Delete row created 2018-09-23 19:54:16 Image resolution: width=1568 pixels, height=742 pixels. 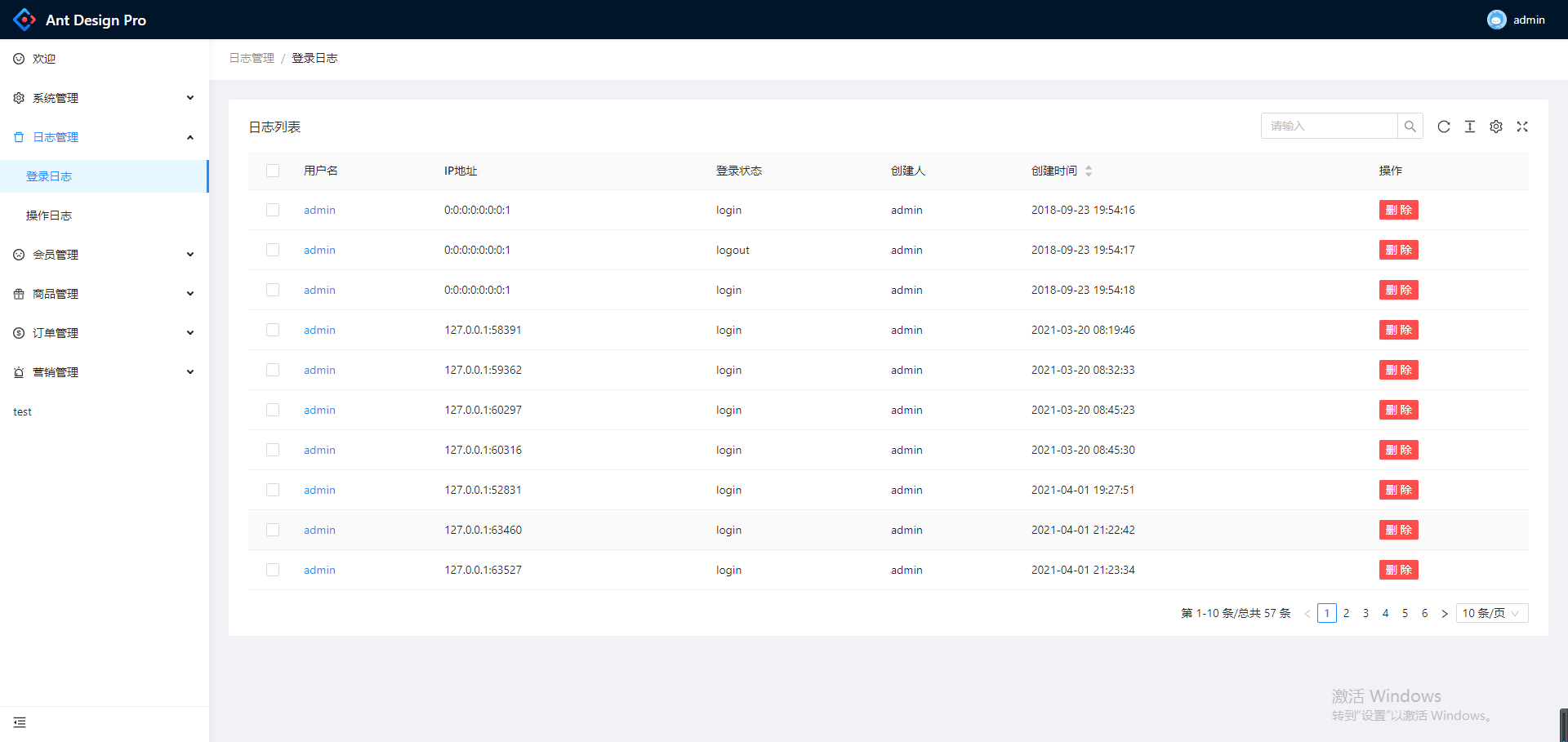[1399, 210]
